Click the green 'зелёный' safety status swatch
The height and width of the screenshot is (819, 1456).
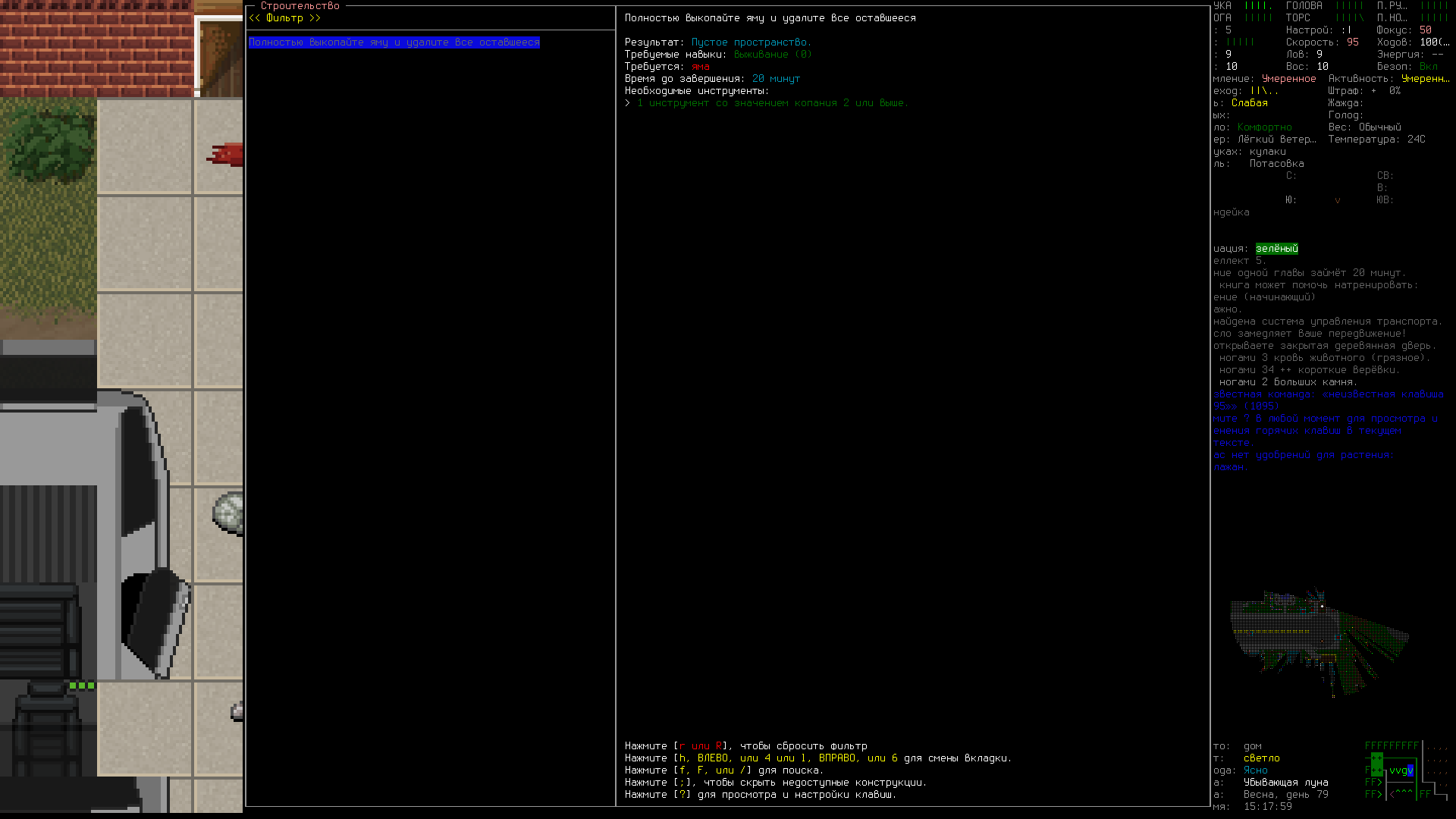coord(1276,249)
